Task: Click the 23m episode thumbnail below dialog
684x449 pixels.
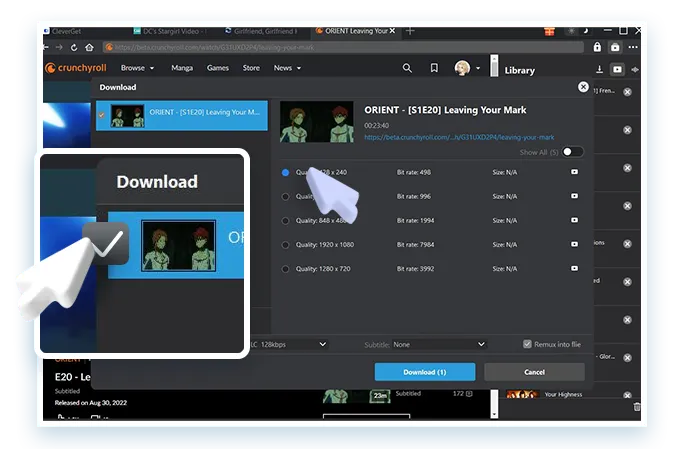Action: click(x=357, y=396)
